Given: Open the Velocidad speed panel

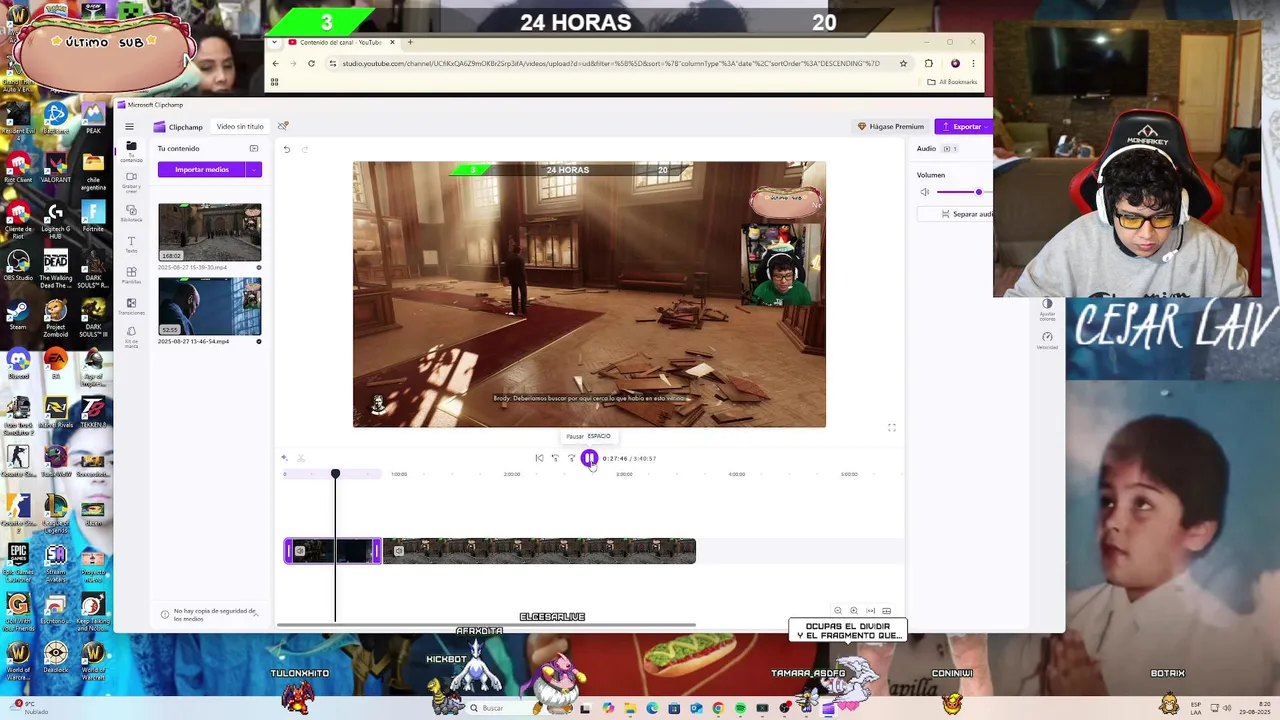Looking at the screenshot, I should coord(1047,340).
